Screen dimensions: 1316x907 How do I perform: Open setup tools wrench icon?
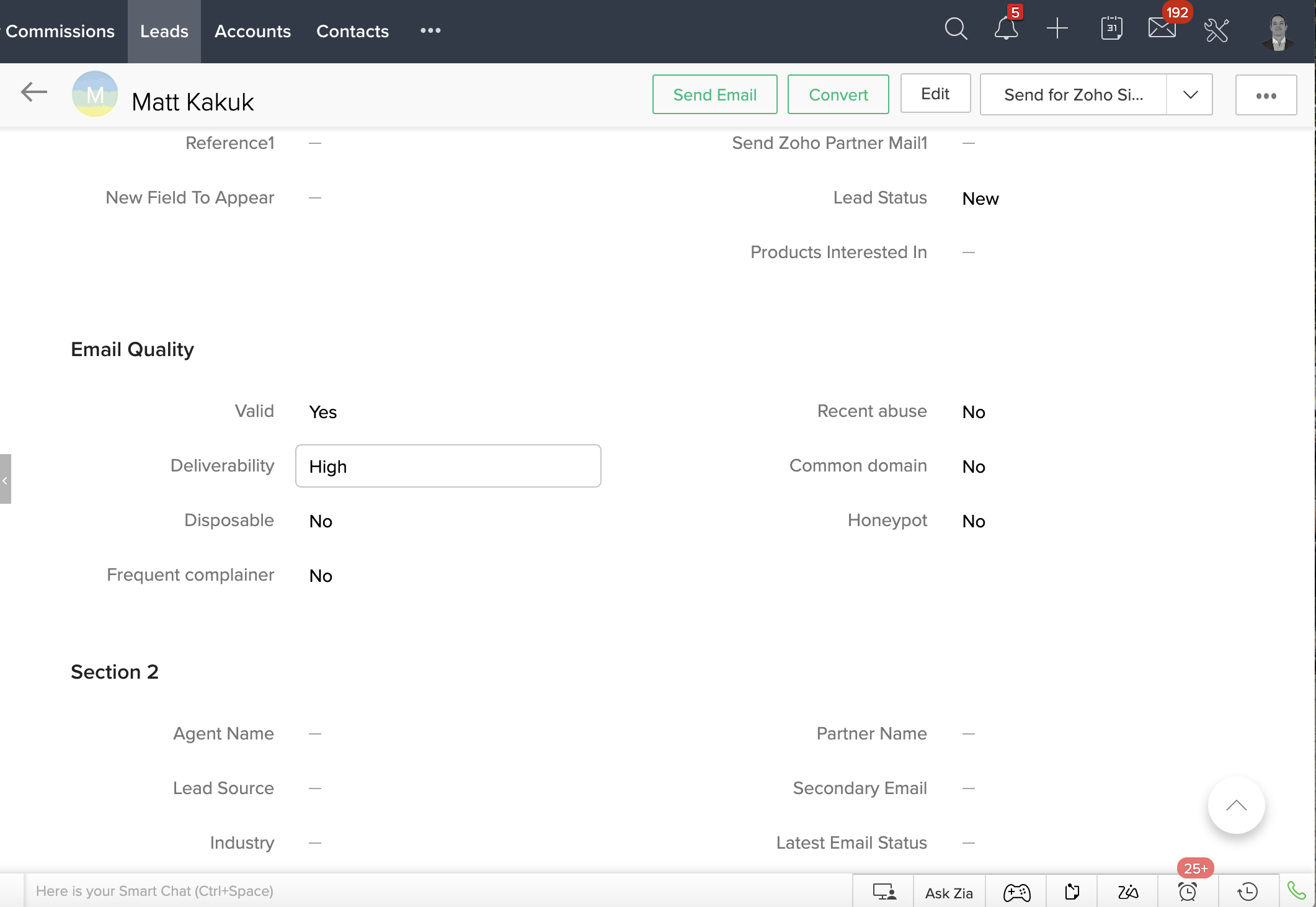click(1216, 30)
